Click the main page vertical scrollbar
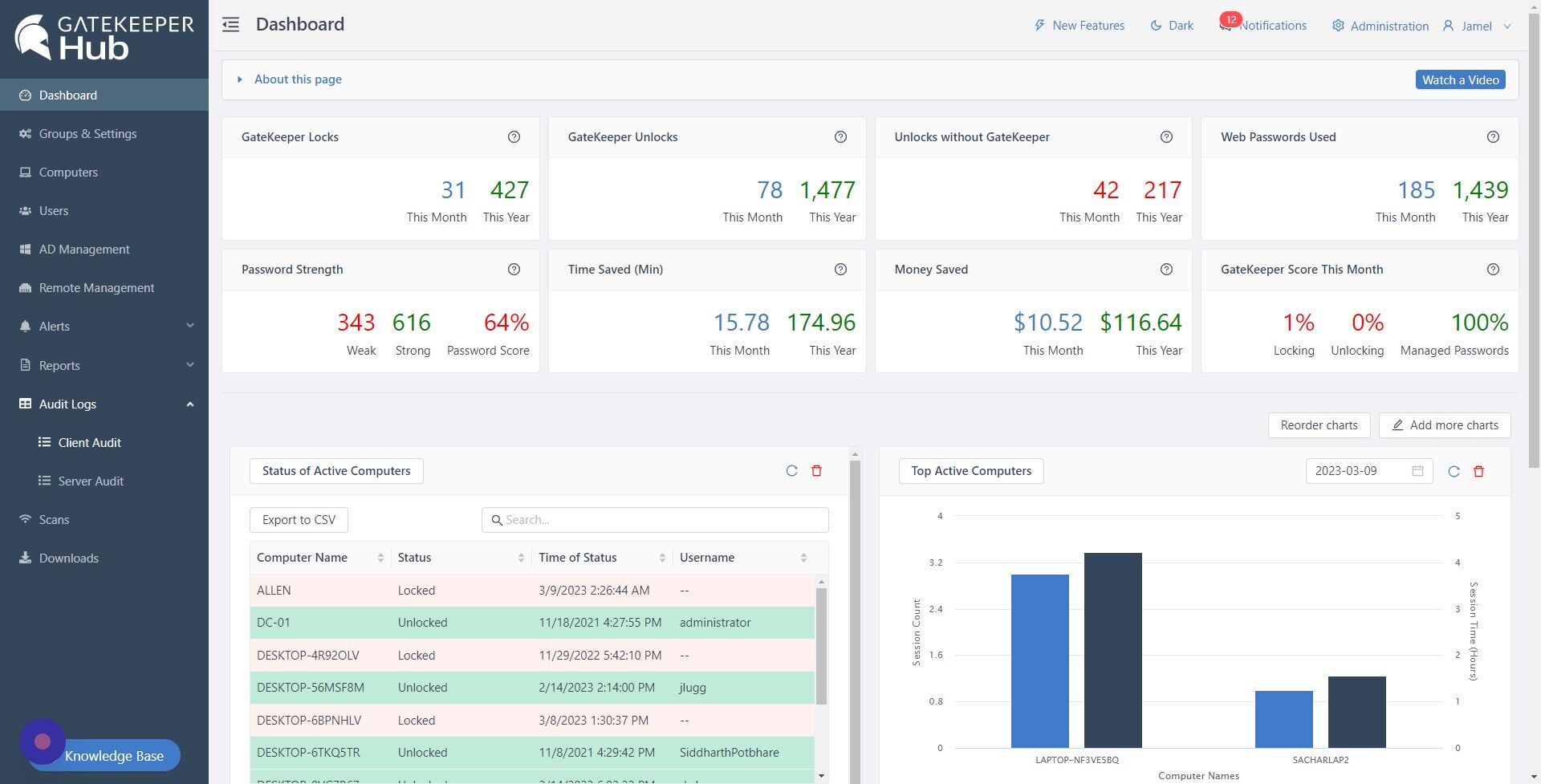1541x784 pixels. [x=1534, y=241]
